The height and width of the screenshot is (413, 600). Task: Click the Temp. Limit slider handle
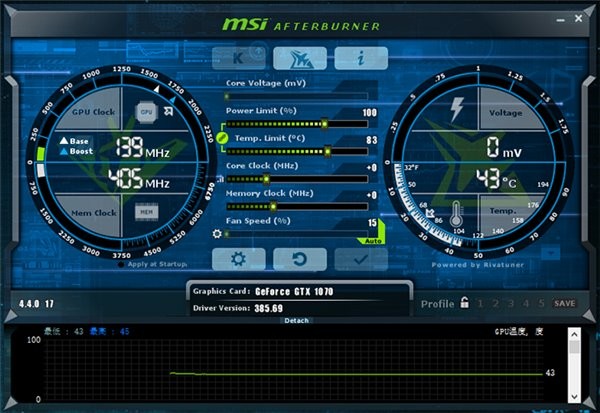click(x=328, y=152)
